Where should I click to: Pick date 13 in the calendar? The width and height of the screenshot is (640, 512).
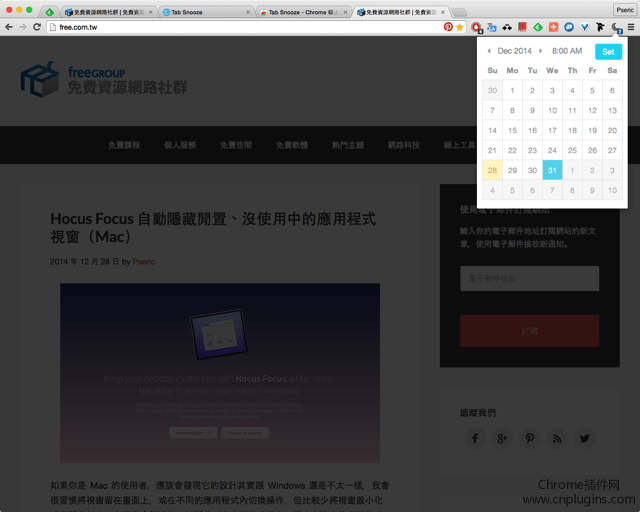tap(612, 110)
